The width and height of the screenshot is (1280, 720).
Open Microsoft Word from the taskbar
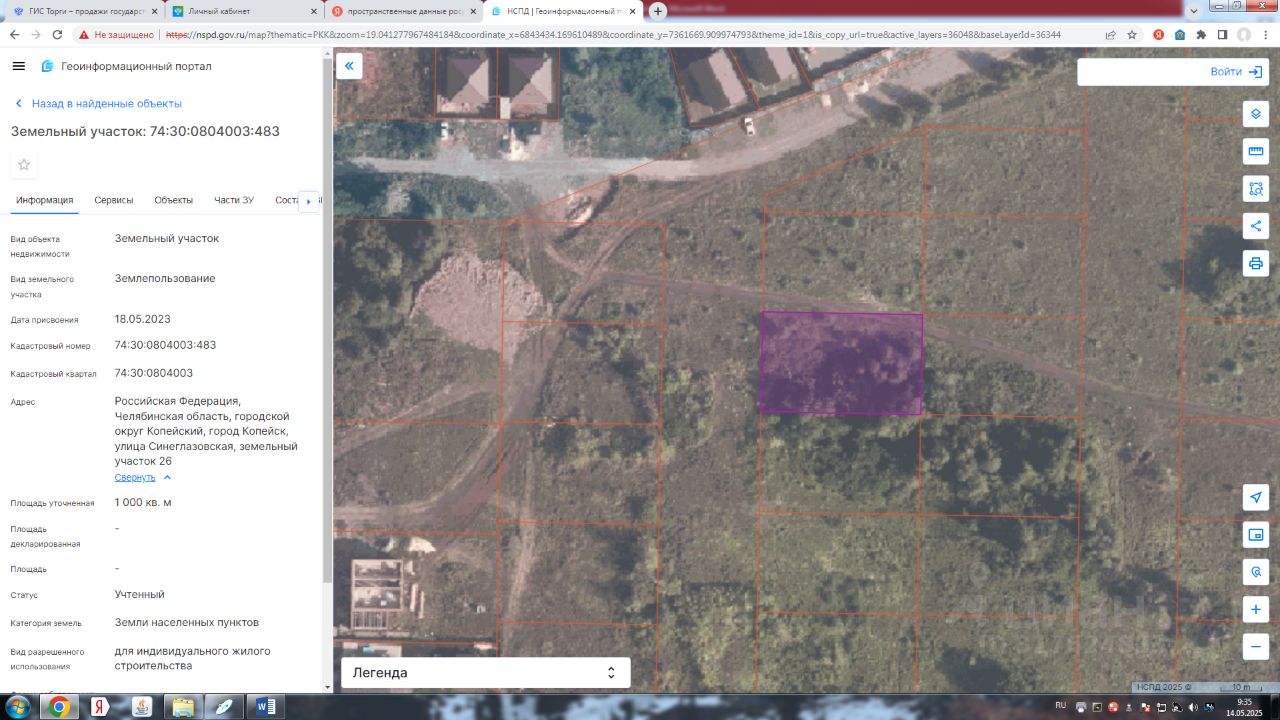pyautogui.click(x=266, y=707)
